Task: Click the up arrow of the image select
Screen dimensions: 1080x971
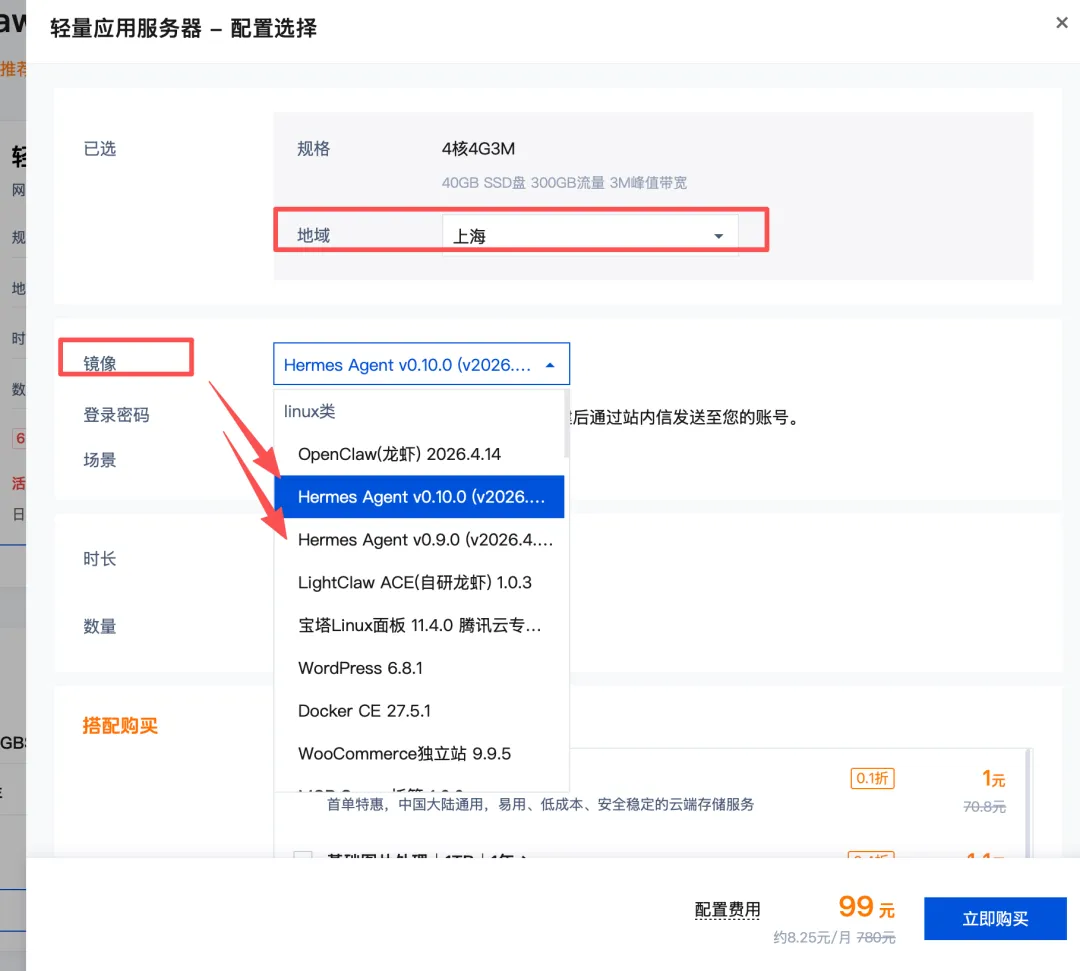Action: [550, 365]
